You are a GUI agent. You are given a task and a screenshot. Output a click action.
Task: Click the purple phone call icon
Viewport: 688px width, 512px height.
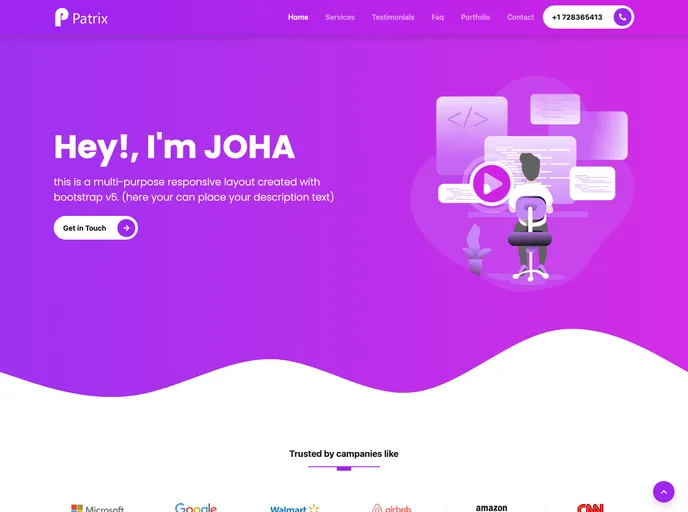click(x=622, y=17)
